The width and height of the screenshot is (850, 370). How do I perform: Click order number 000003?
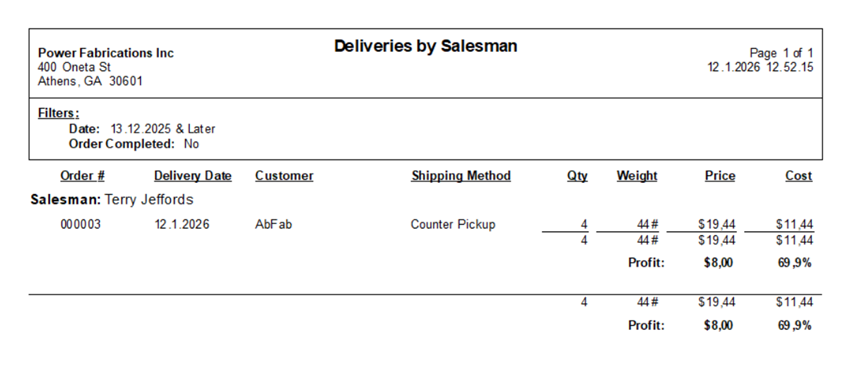80,224
